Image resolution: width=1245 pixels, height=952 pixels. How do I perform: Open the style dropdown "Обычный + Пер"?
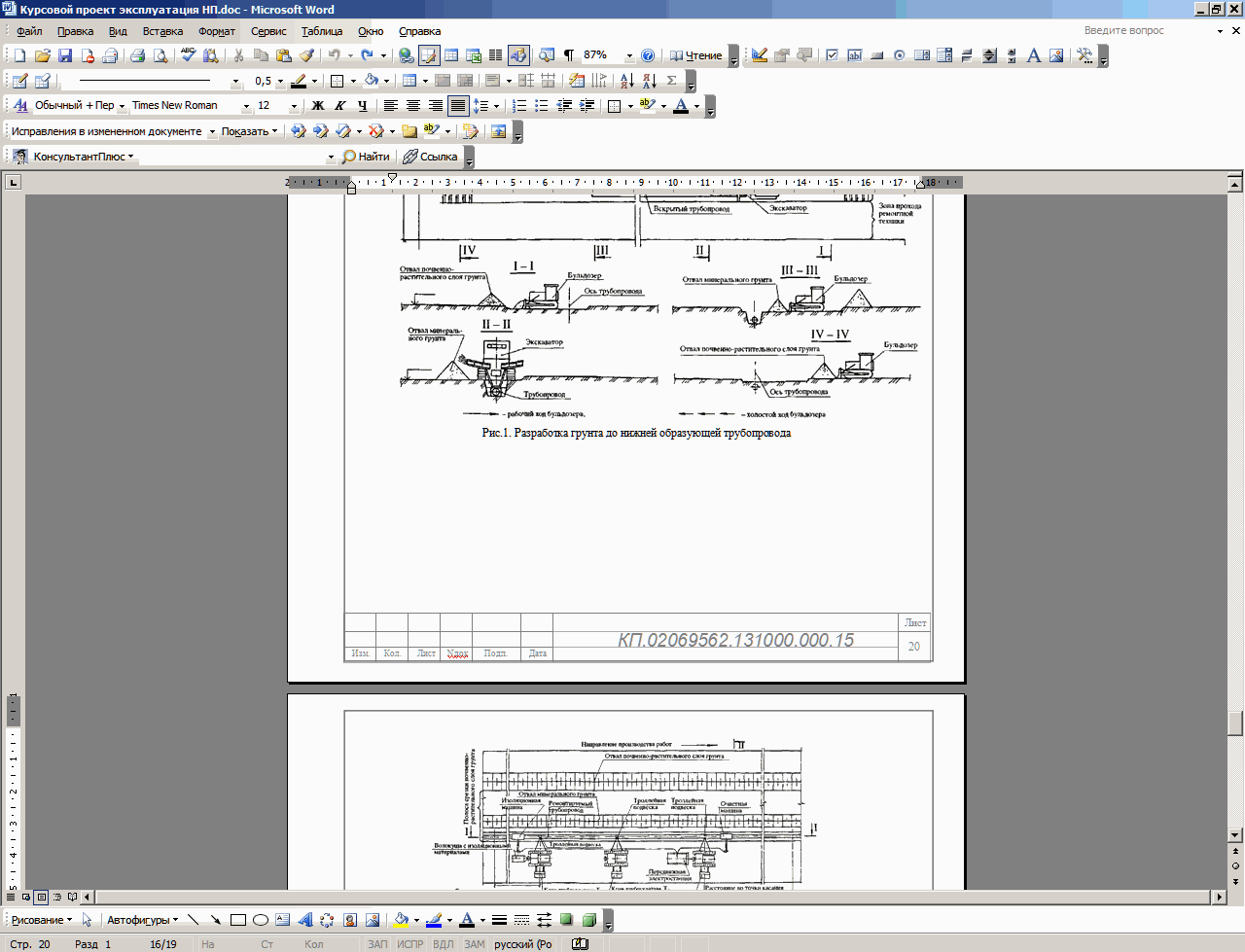(123, 105)
